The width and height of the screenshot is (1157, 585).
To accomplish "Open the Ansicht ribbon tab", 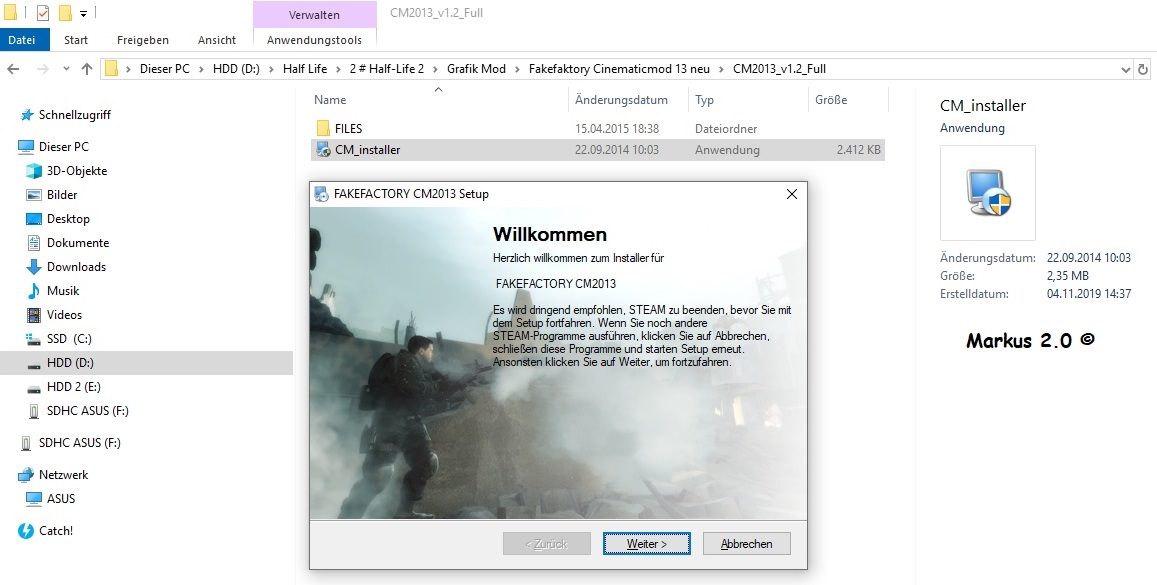I will 217,40.
